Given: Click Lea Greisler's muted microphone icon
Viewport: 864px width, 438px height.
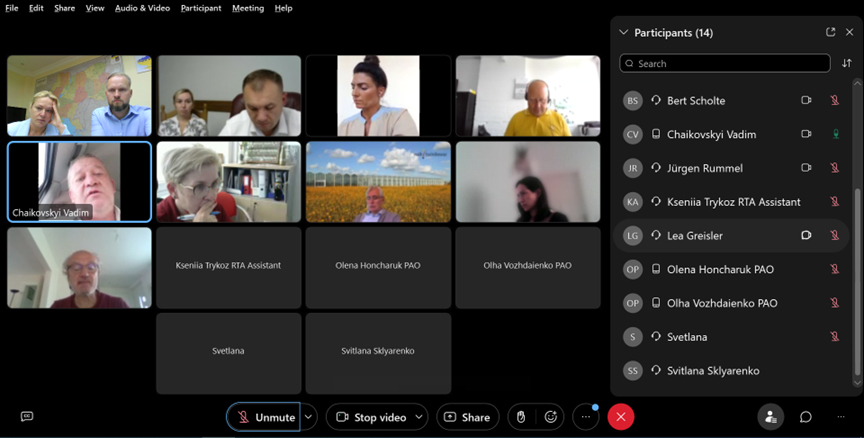Looking at the screenshot, I should point(835,235).
